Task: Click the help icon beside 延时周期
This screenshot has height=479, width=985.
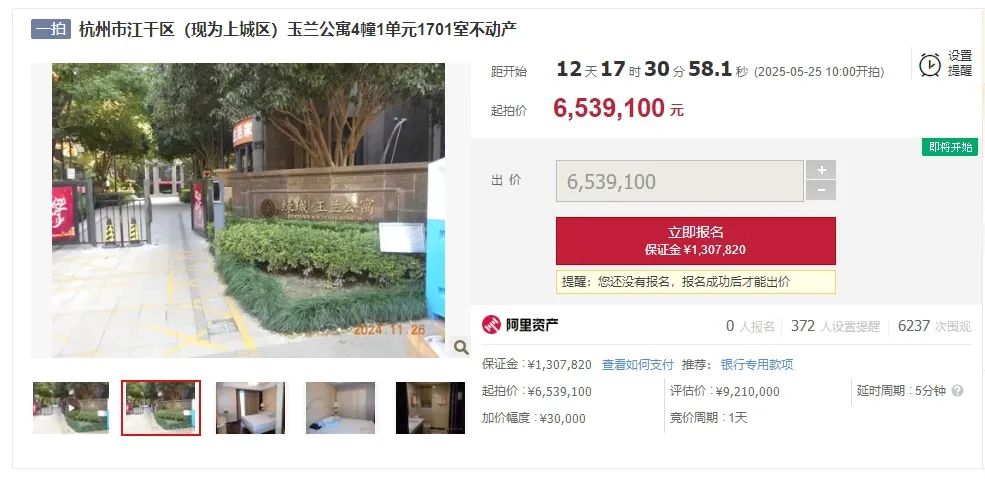Action: click(957, 391)
